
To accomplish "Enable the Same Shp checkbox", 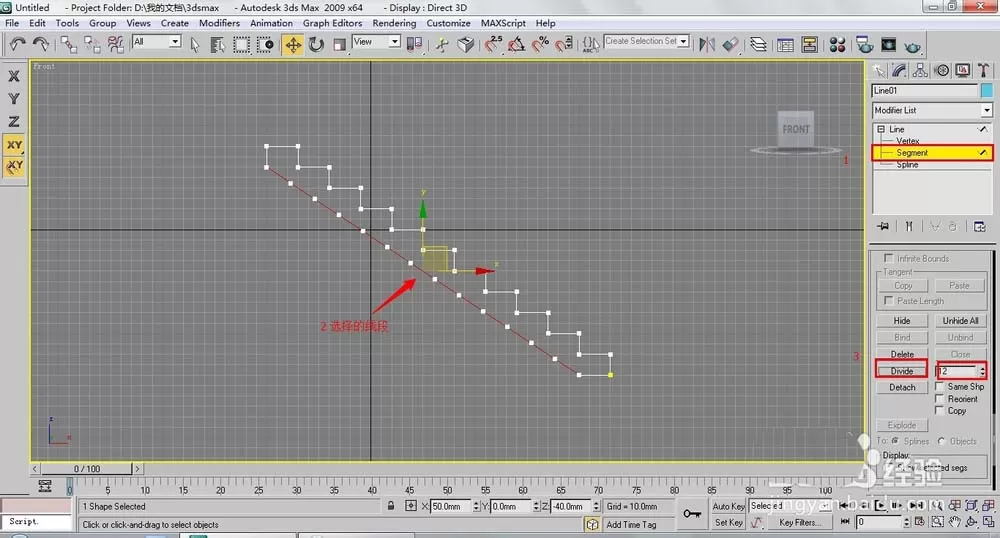I will pyautogui.click(x=939, y=386).
